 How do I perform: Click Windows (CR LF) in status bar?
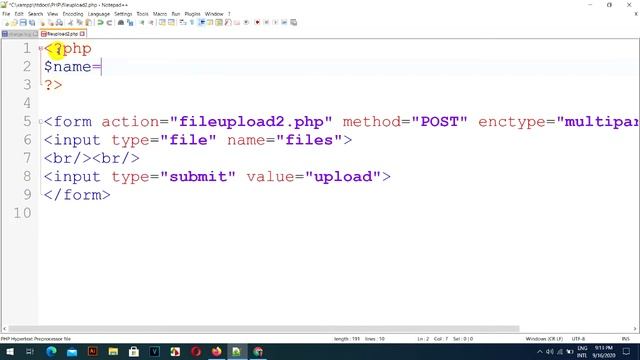coord(544,339)
